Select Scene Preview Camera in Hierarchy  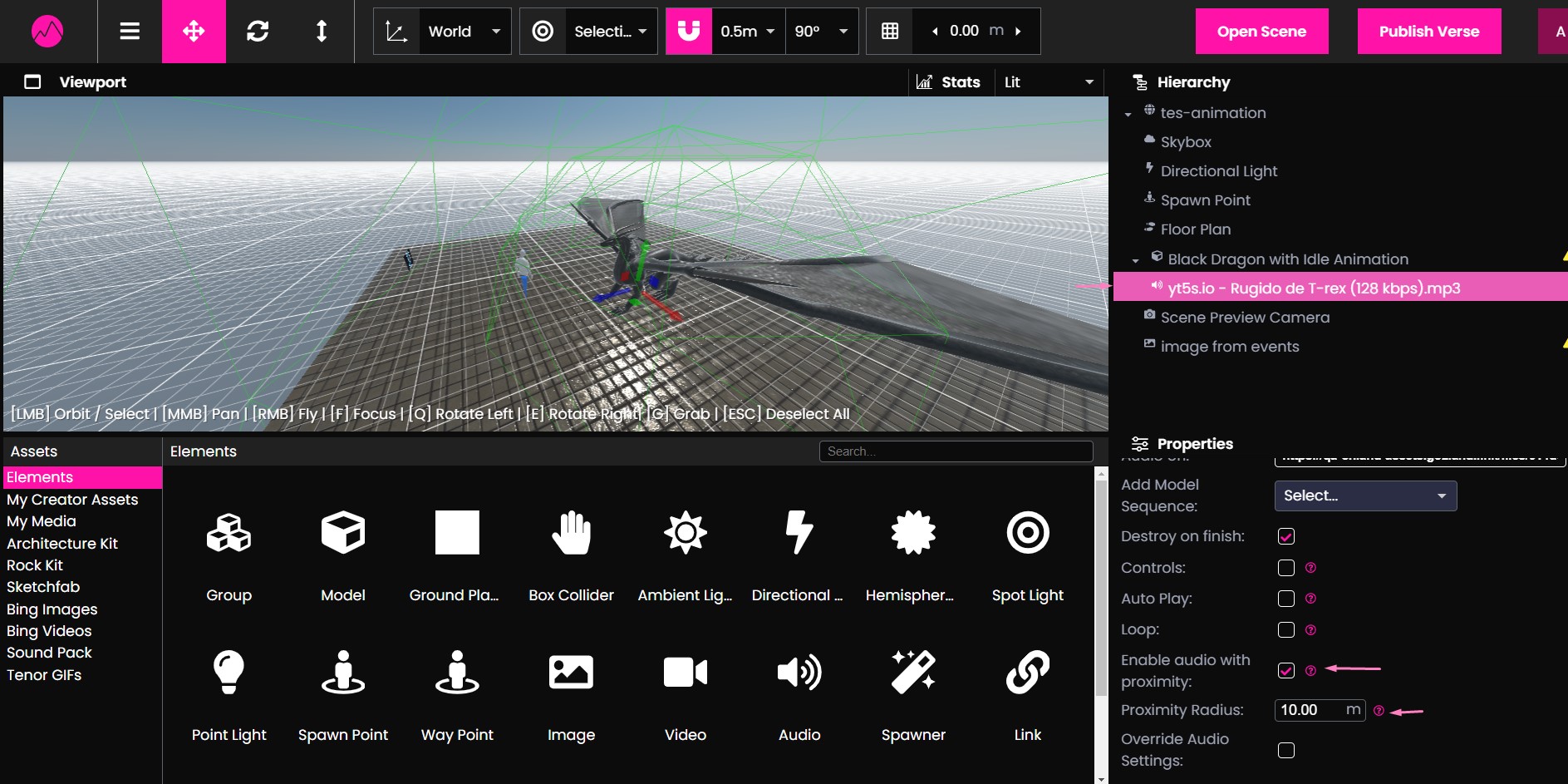click(x=1245, y=318)
